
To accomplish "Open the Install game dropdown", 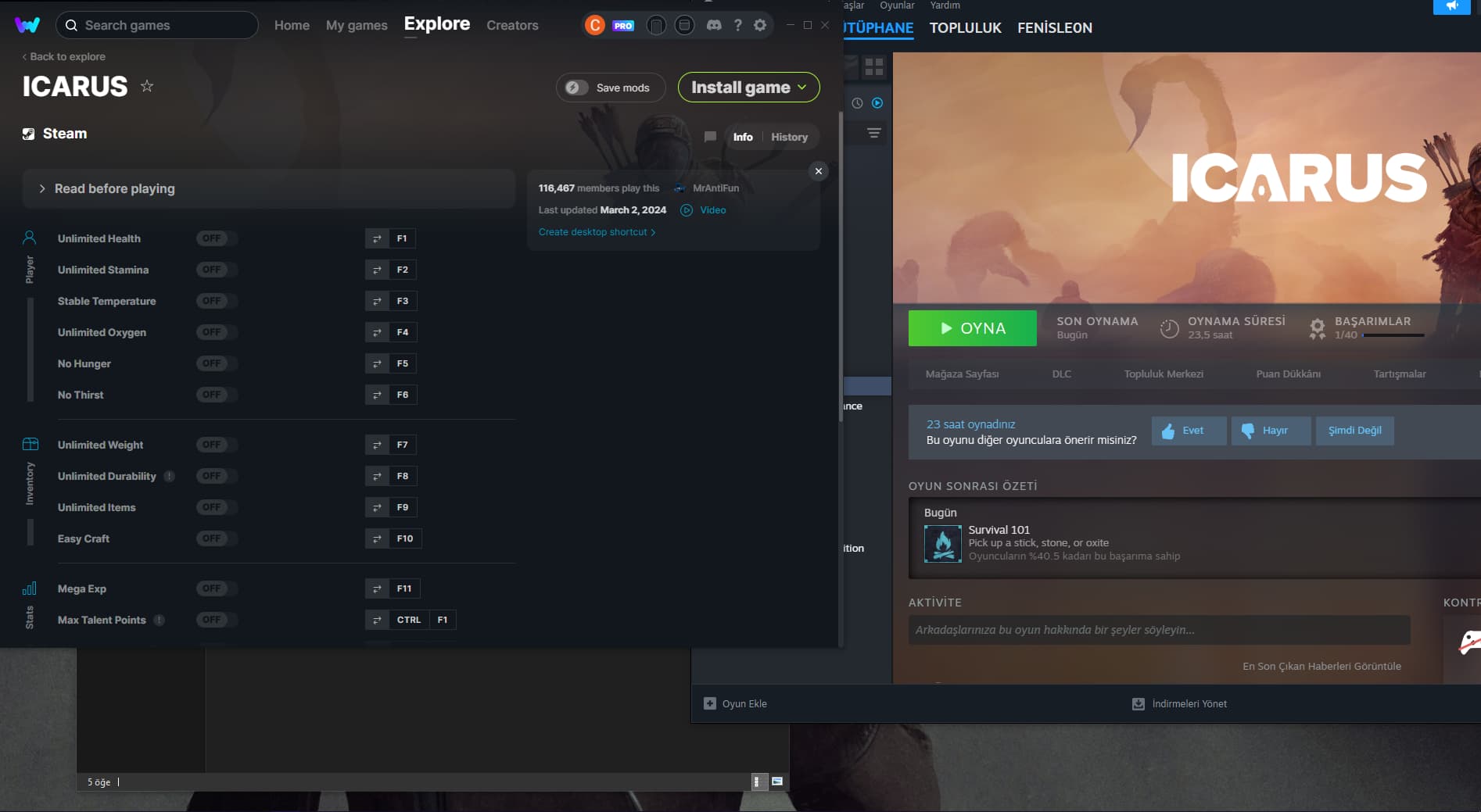I will point(748,88).
